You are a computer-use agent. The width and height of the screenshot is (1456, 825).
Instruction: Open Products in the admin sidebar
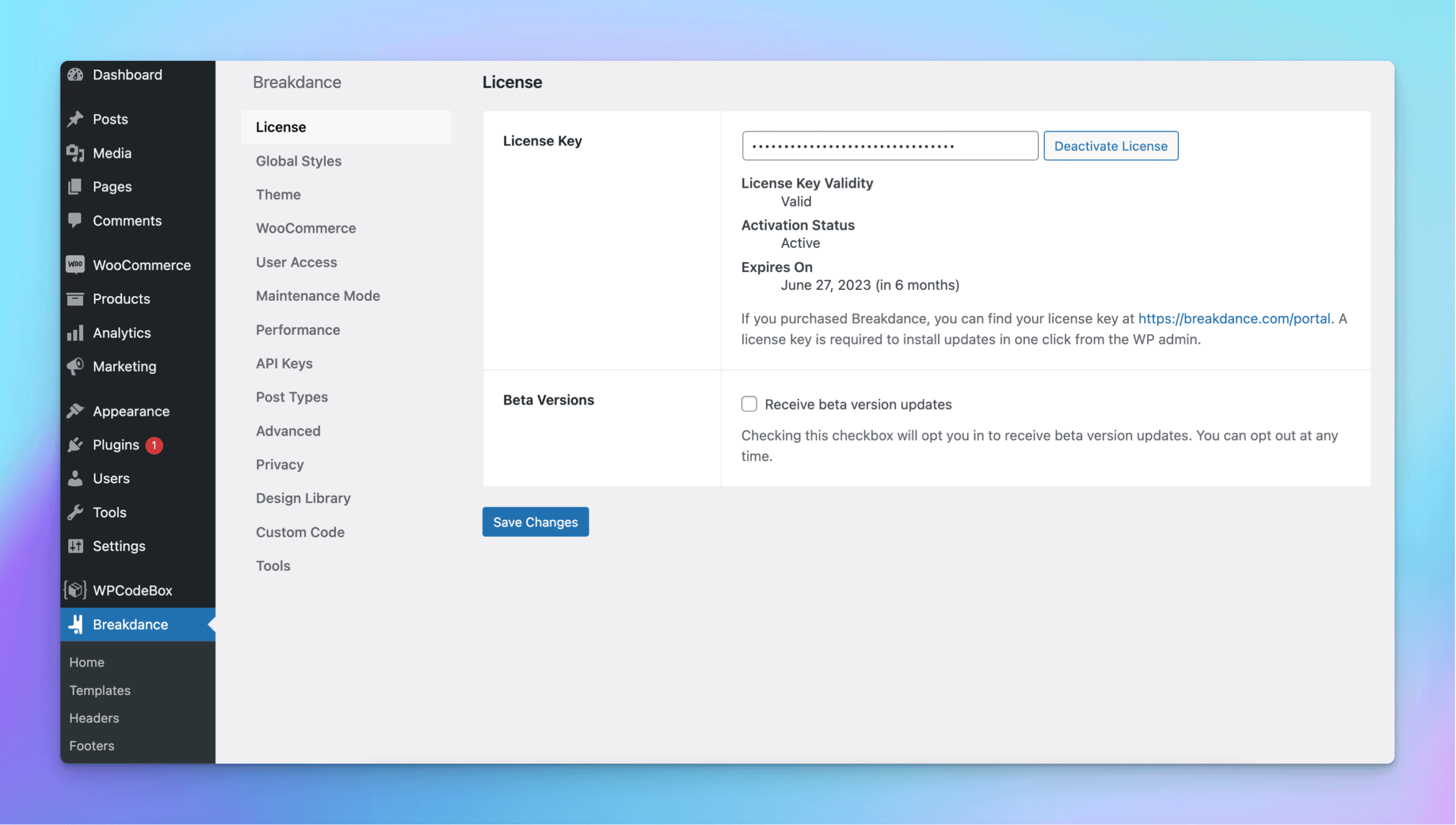coord(138,299)
